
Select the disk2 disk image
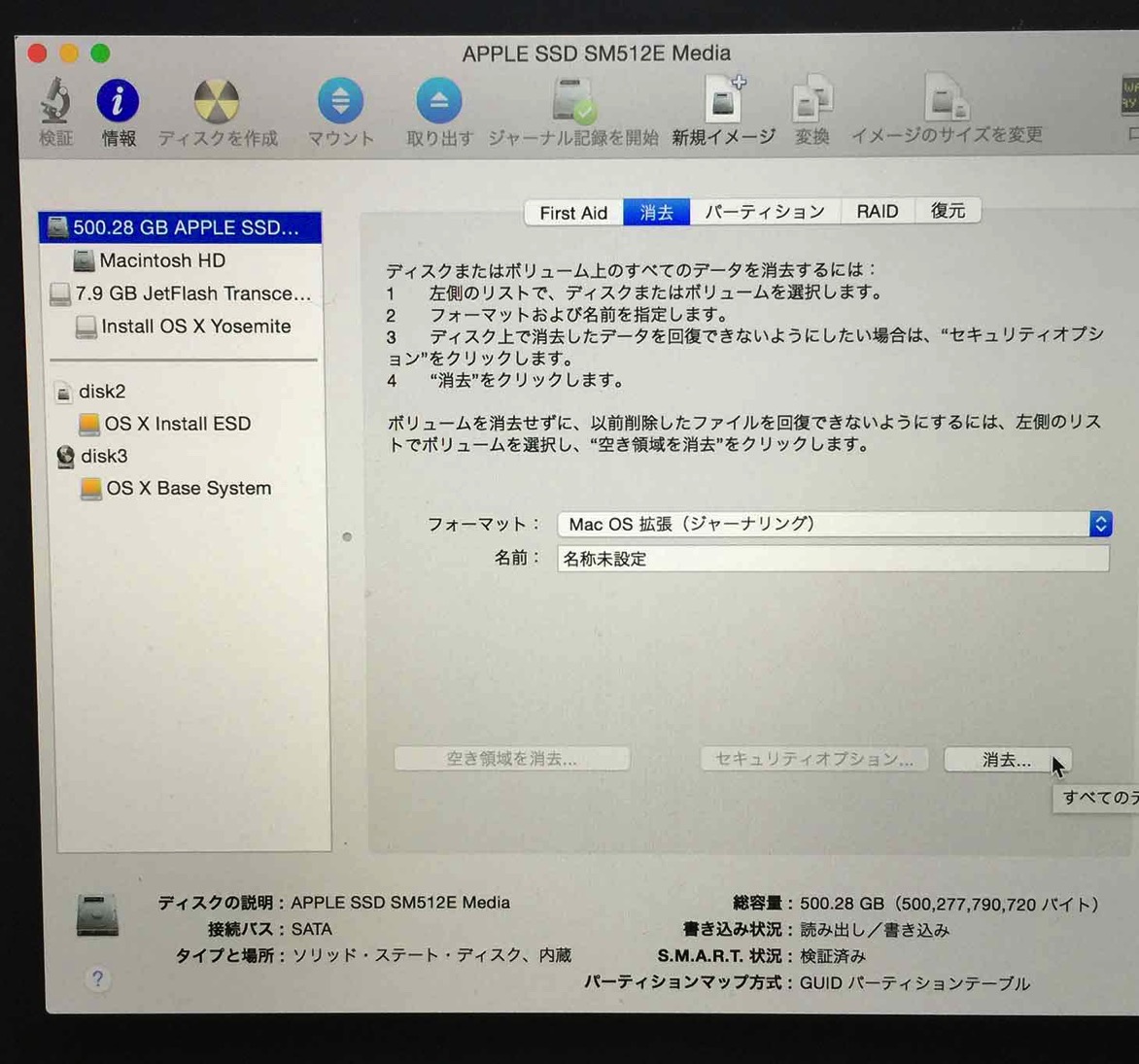click(x=90, y=393)
